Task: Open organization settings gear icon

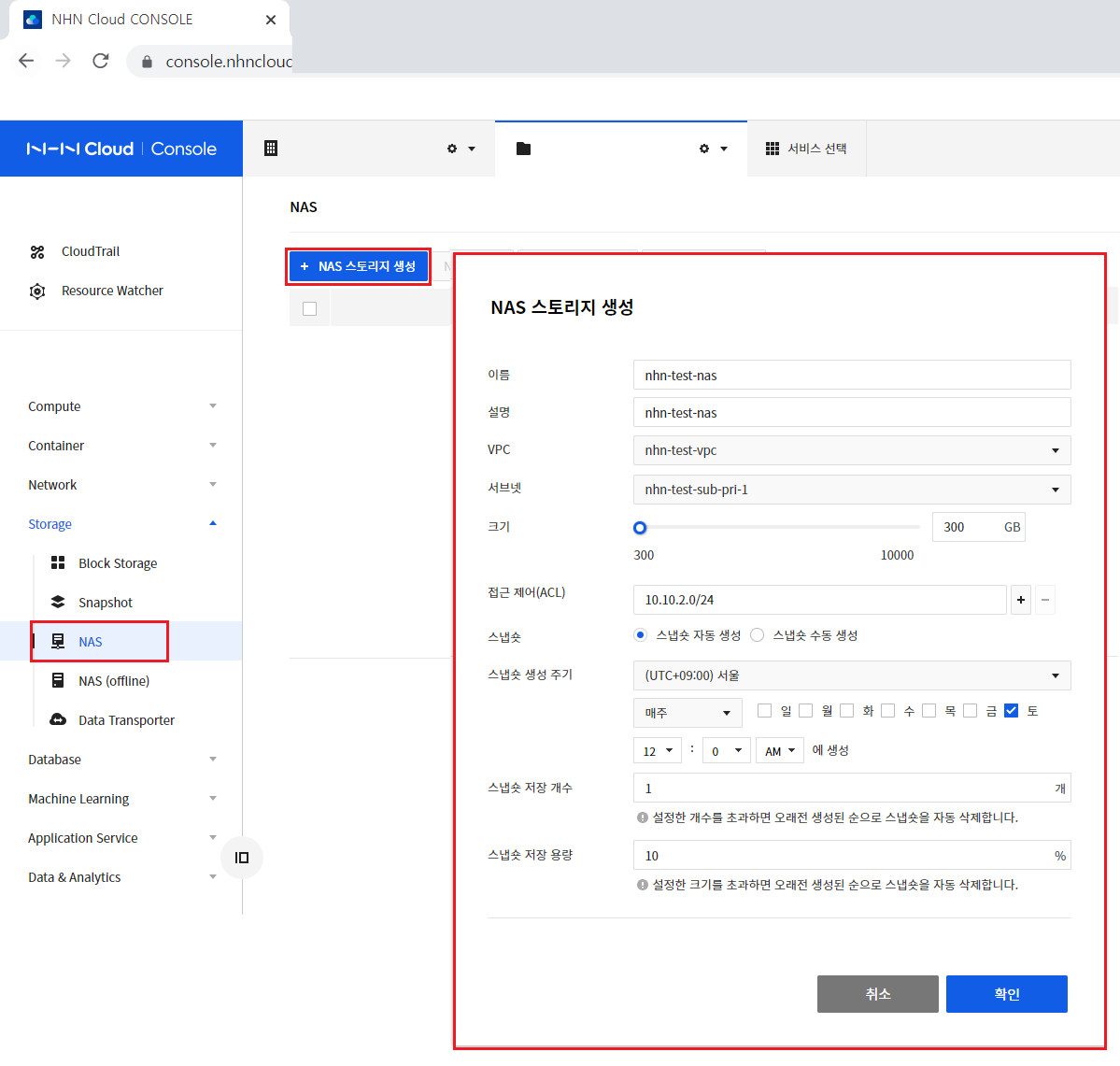Action: pos(452,149)
